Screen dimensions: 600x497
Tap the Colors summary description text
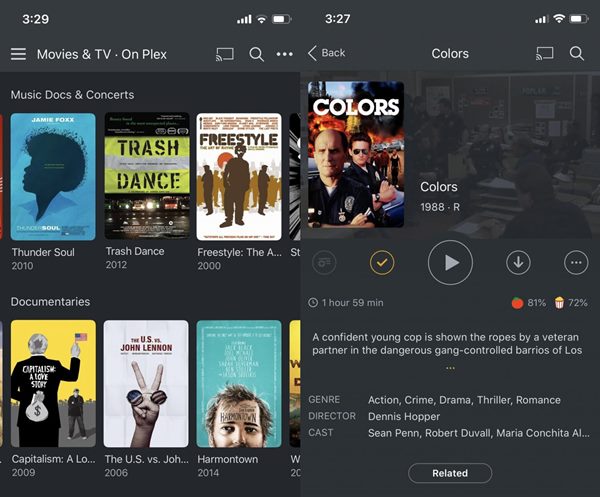(447, 344)
